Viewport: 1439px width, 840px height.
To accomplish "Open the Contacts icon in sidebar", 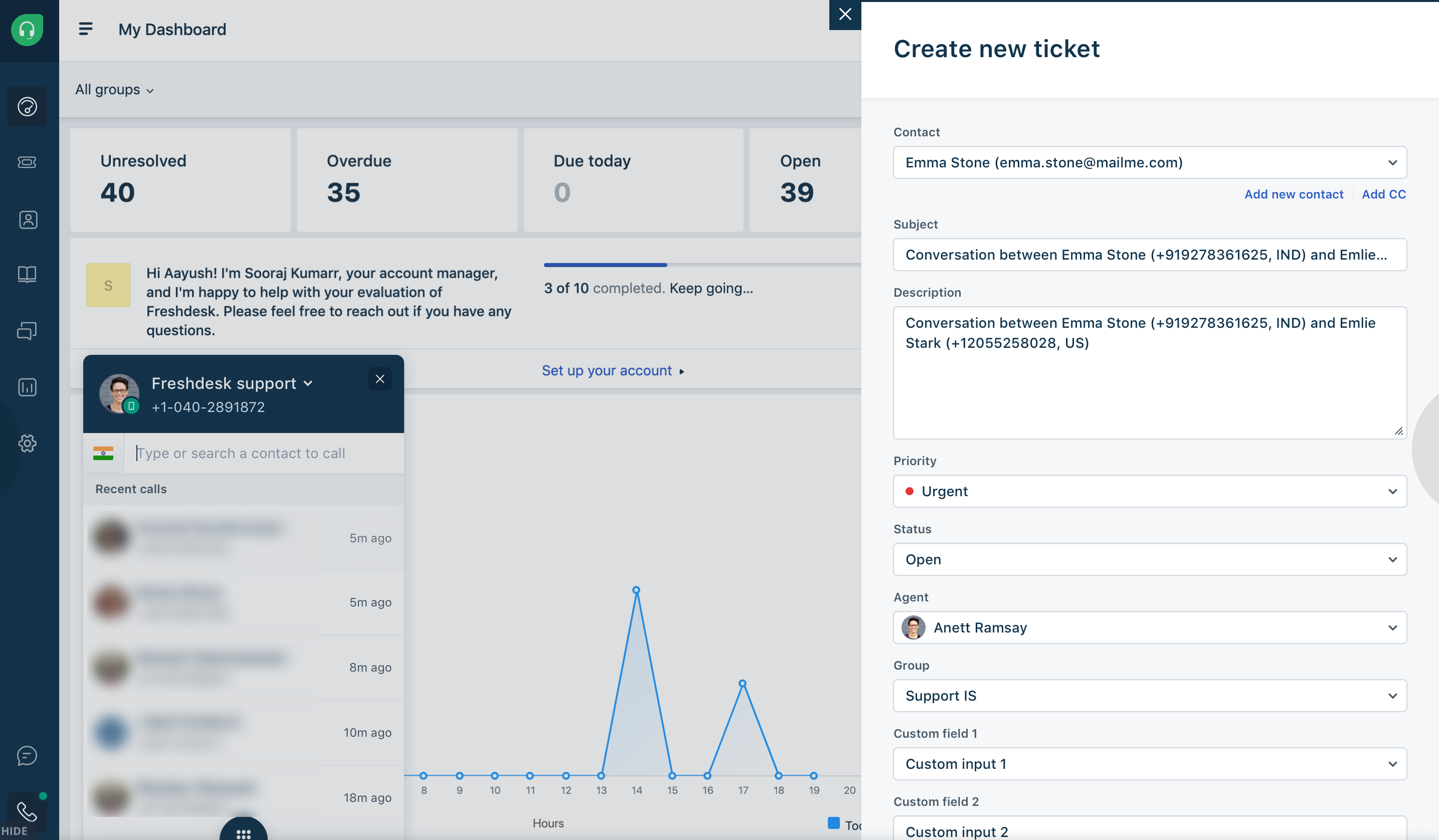I will pyautogui.click(x=27, y=219).
